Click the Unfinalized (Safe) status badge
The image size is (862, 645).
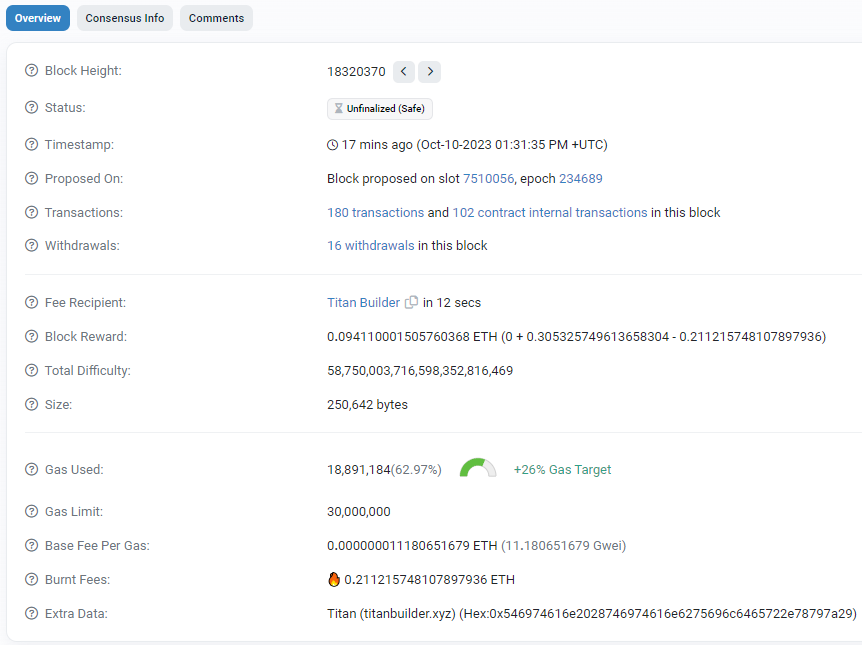coord(380,109)
